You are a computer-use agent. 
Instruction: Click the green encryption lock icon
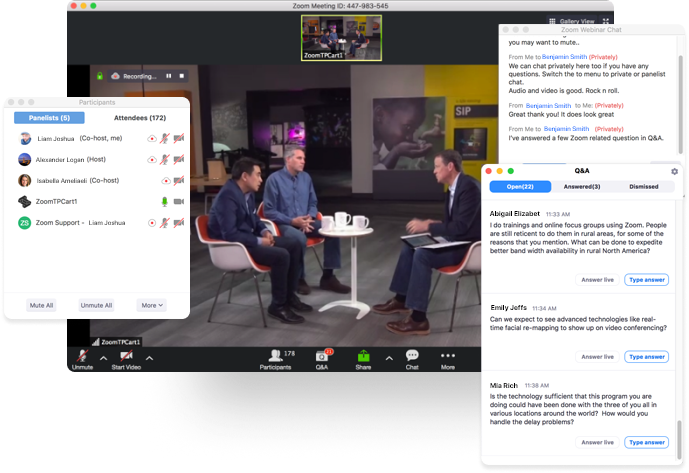click(x=100, y=76)
